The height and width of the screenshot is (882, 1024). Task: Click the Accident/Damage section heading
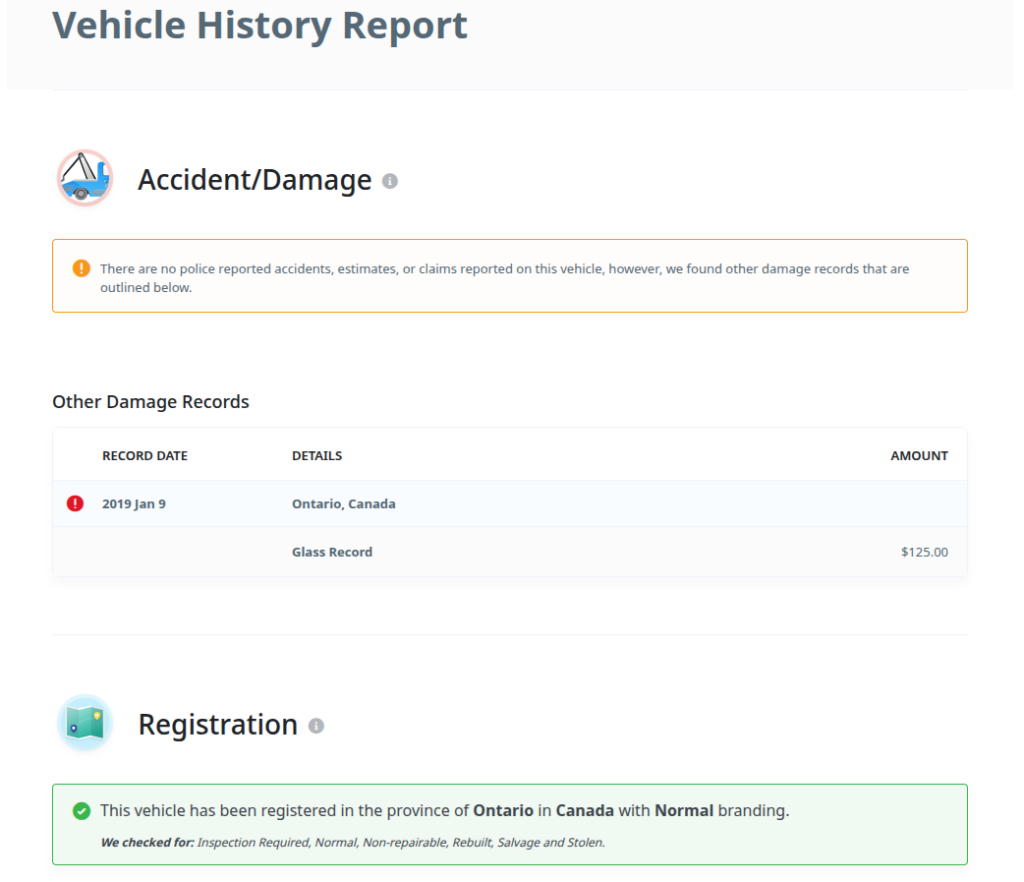coord(254,180)
